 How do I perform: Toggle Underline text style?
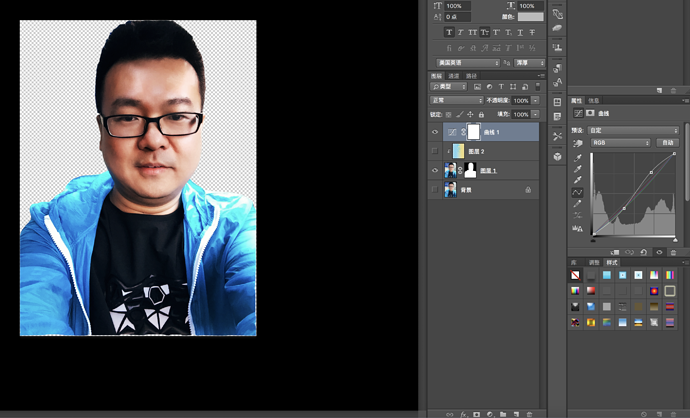coord(520,32)
